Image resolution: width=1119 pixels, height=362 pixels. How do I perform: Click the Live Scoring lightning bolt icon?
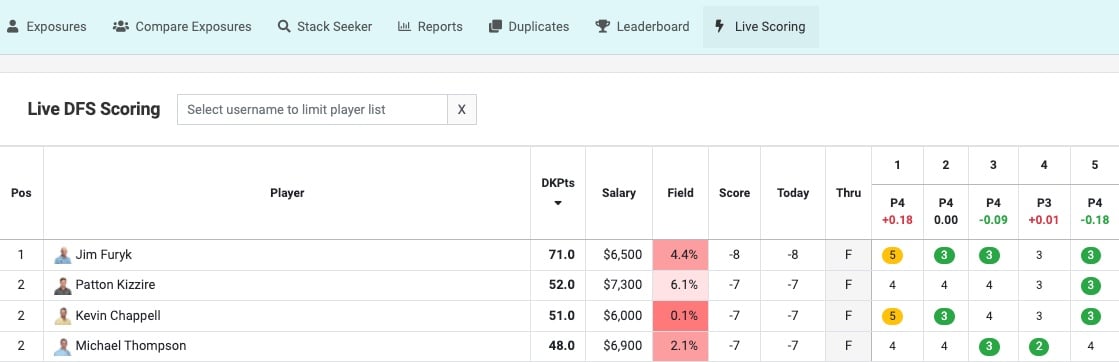pyautogui.click(x=719, y=26)
